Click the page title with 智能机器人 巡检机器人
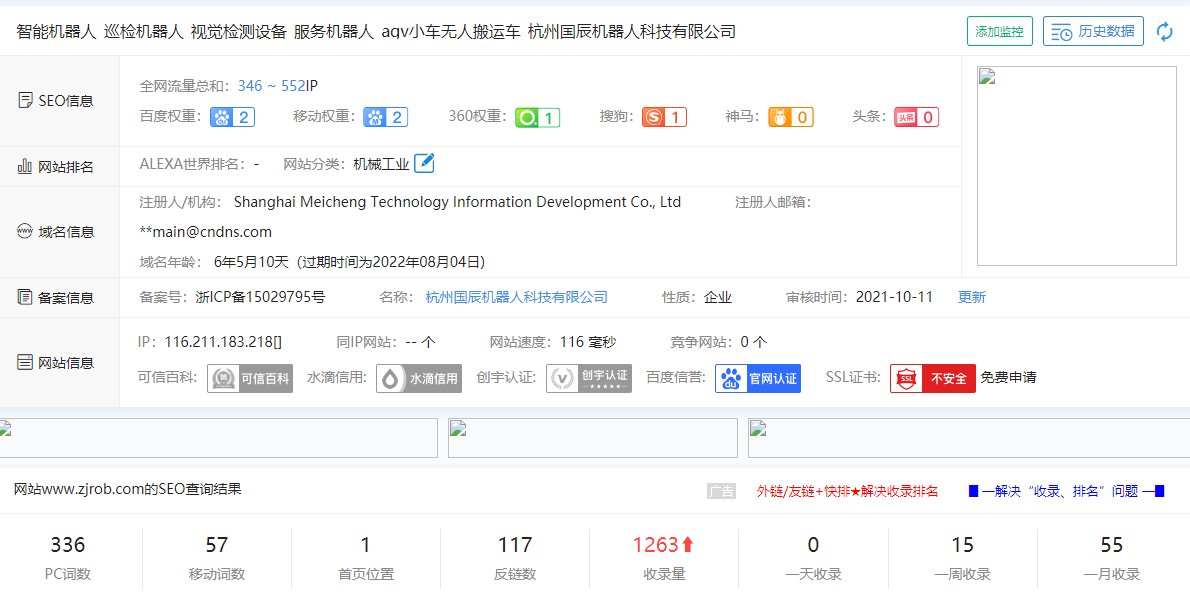This screenshot has height=611, width=1190. point(376,31)
